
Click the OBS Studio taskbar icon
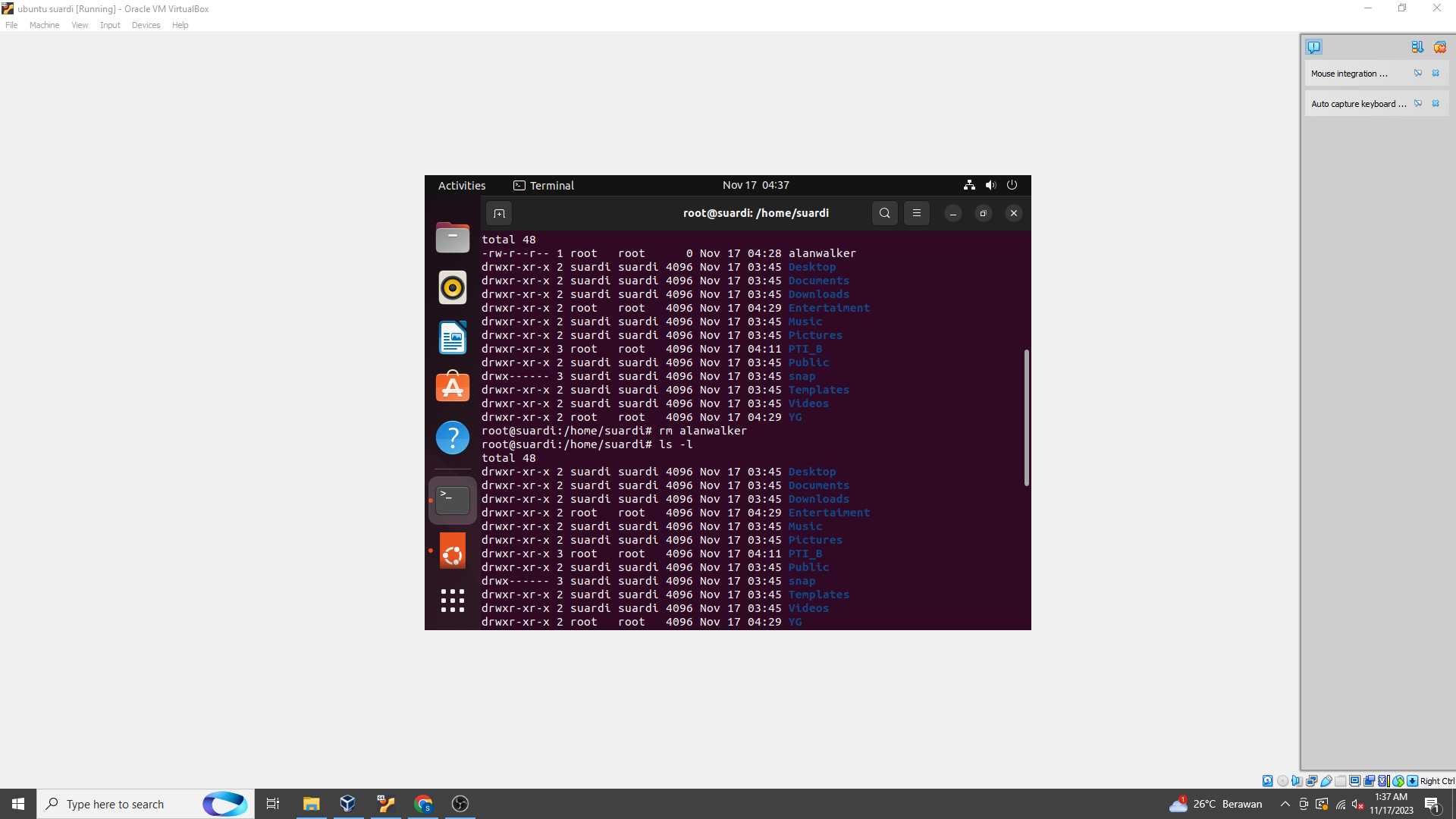(x=460, y=804)
